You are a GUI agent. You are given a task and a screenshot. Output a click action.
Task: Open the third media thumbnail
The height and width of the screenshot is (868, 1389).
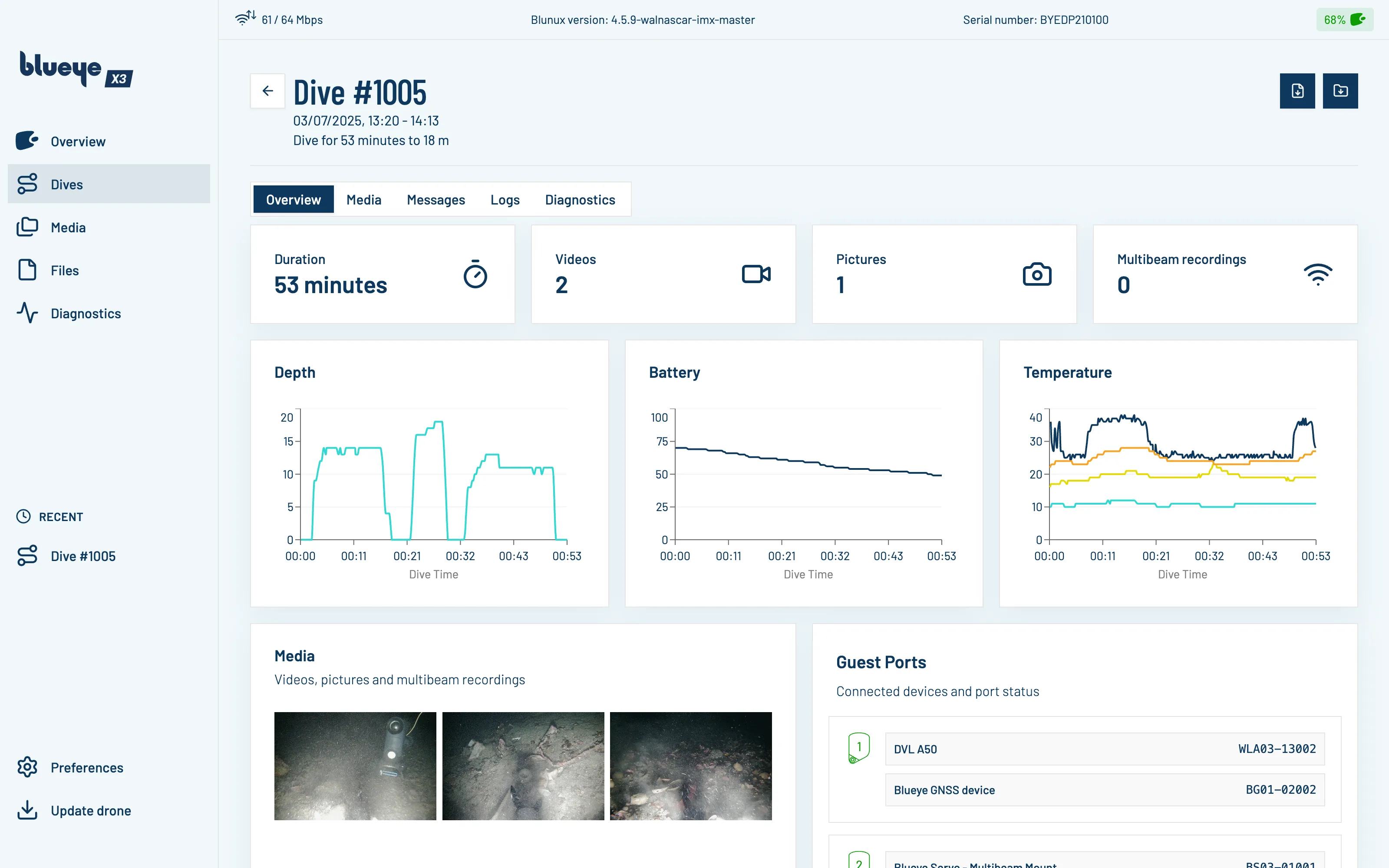[690, 766]
